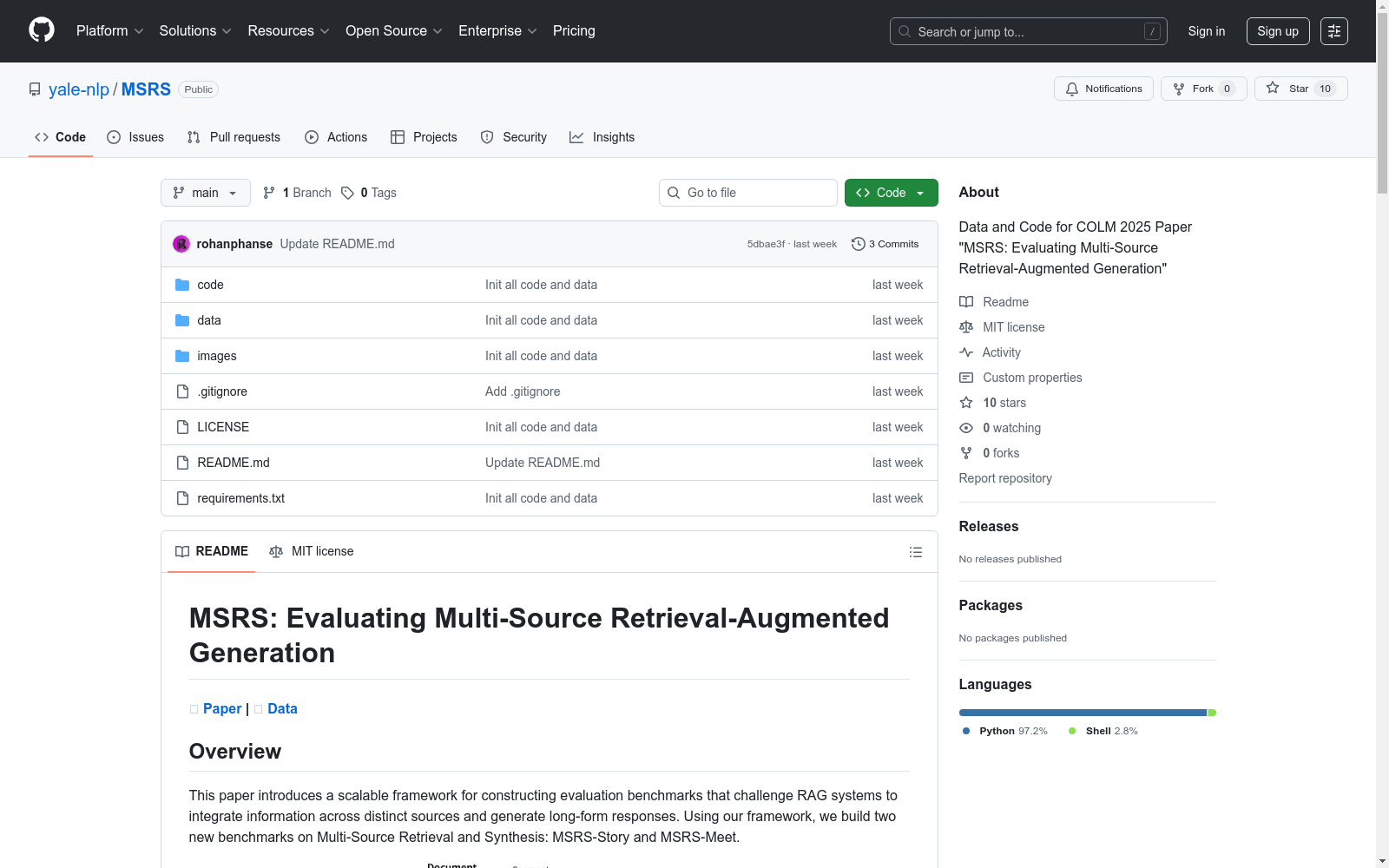Screen dimensions: 1389x868
Task: Expand the Platform menu
Action: coord(110,31)
